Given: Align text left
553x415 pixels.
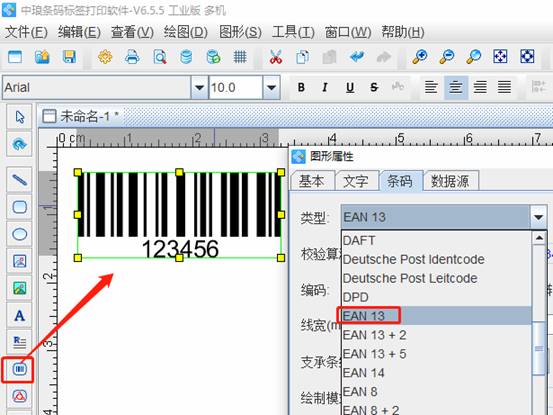Looking at the screenshot, I should (x=431, y=87).
